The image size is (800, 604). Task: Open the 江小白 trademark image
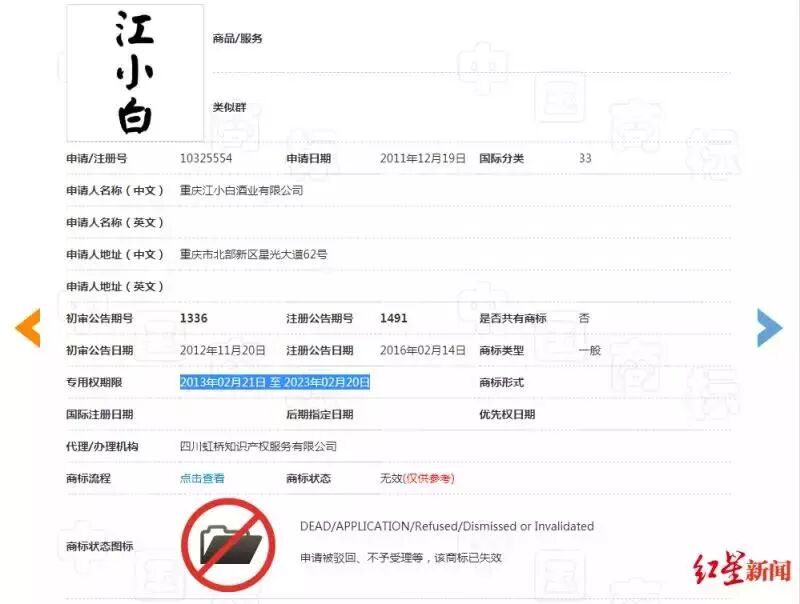tap(135, 73)
